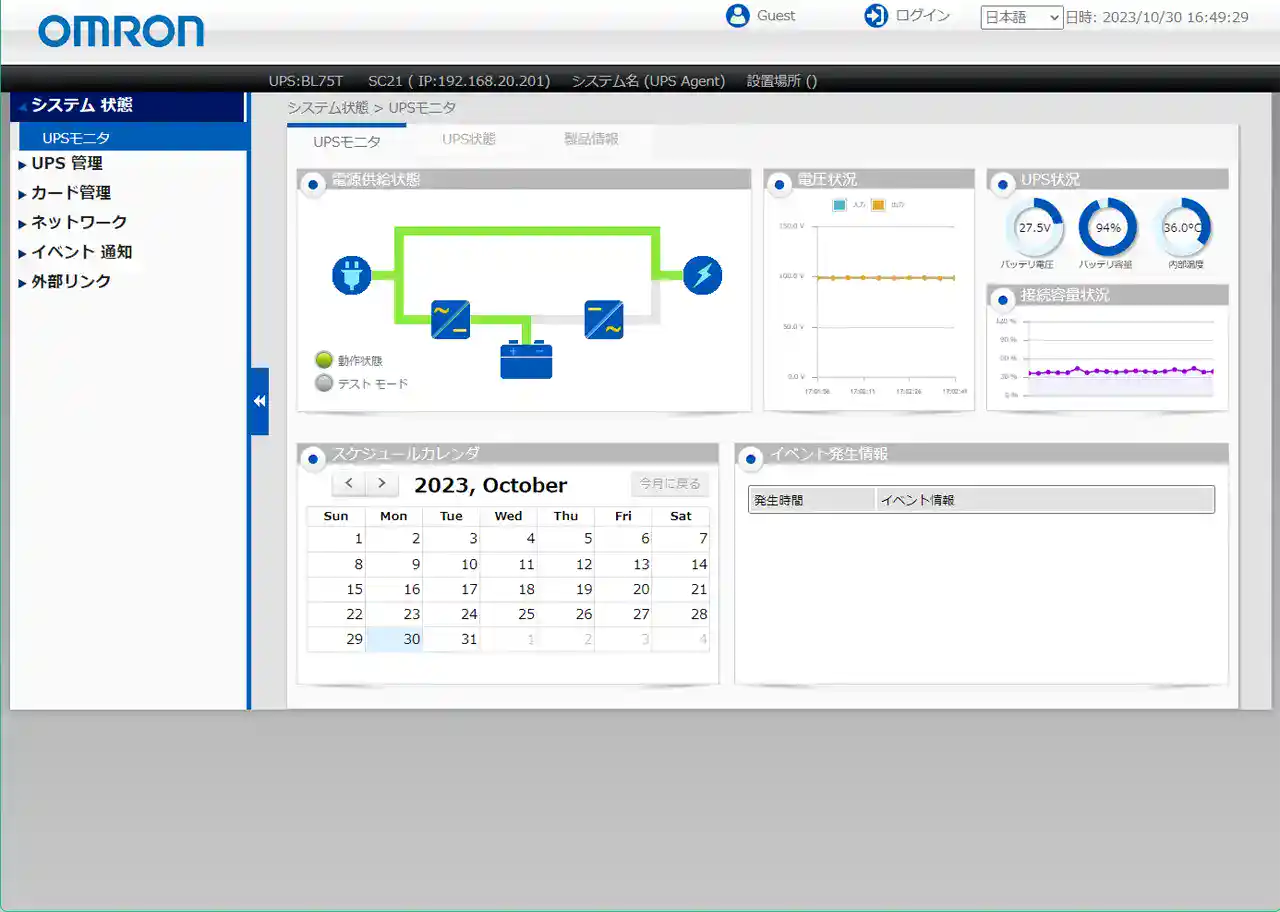Click the power plug input icon
This screenshot has width=1280, height=912.
tap(351, 275)
